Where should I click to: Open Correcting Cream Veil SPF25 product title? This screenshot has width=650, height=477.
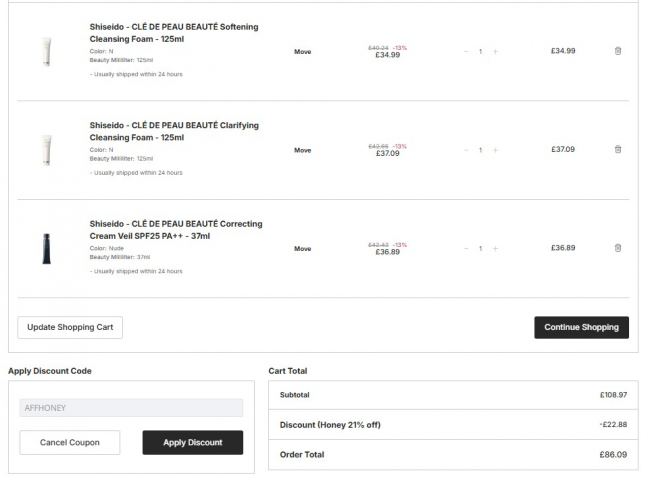(176, 229)
